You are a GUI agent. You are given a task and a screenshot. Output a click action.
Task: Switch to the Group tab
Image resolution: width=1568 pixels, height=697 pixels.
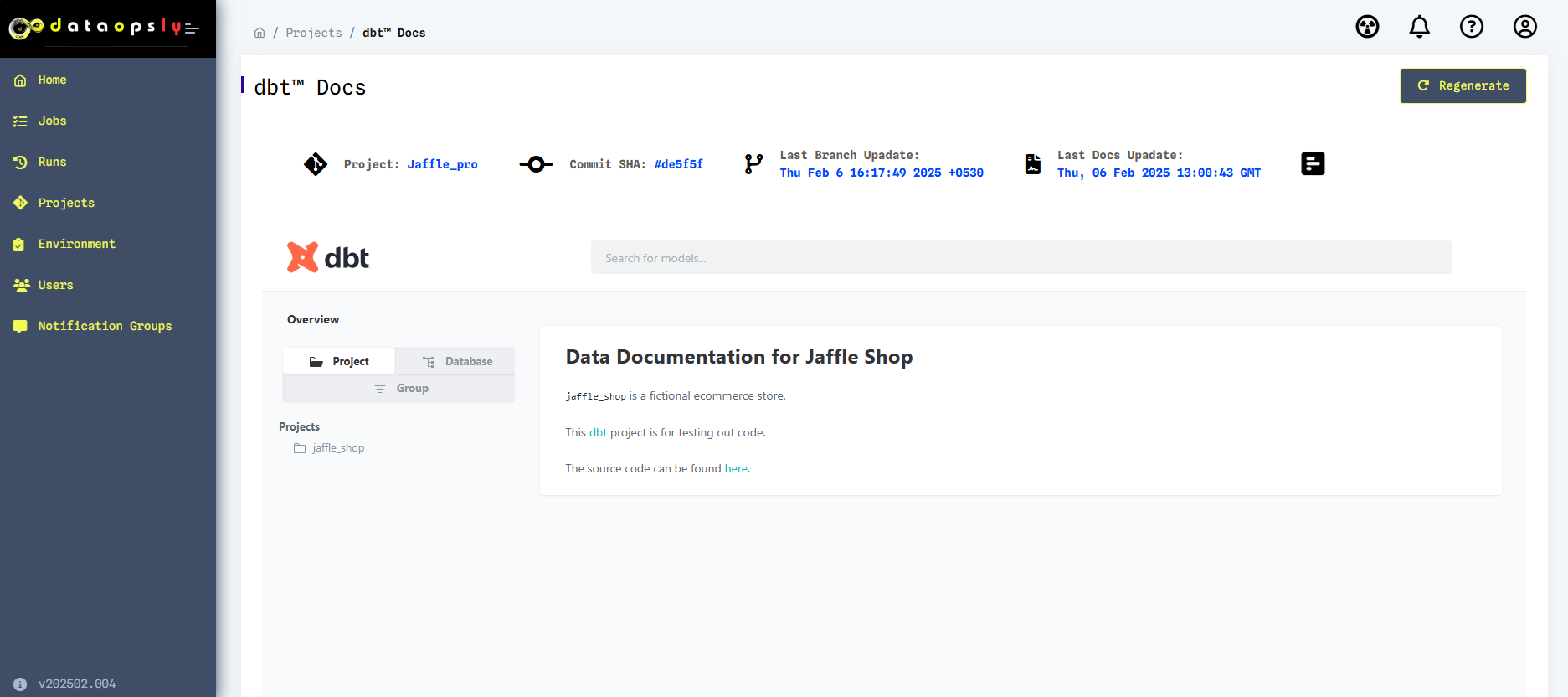(400, 388)
